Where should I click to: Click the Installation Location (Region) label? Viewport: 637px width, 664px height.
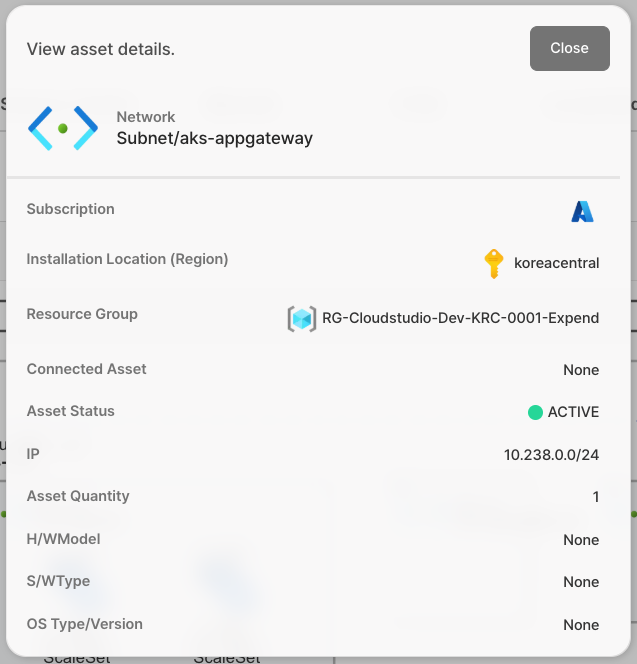[127, 259]
